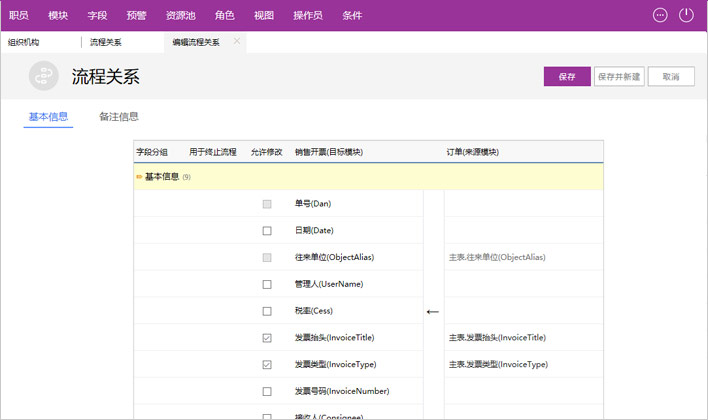Click the 取消 button
The height and width of the screenshot is (420, 708).
click(671, 77)
